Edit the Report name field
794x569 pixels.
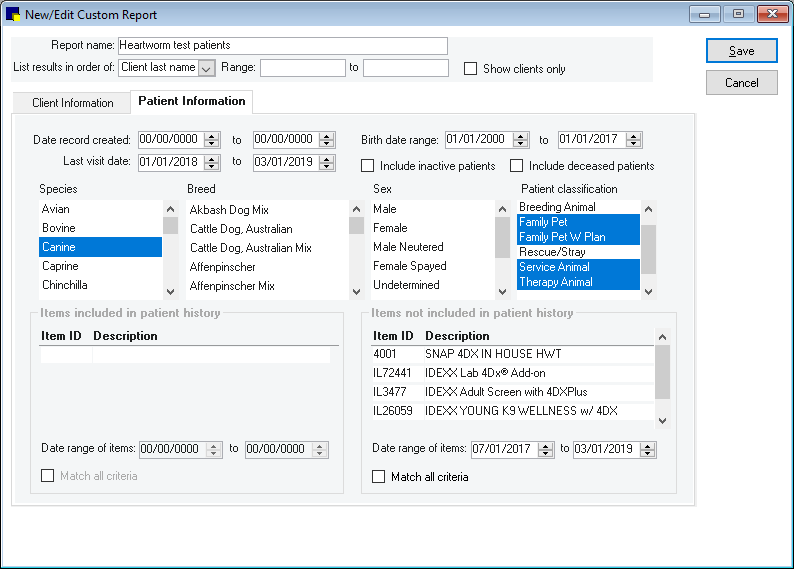pyautogui.click(x=283, y=46)
